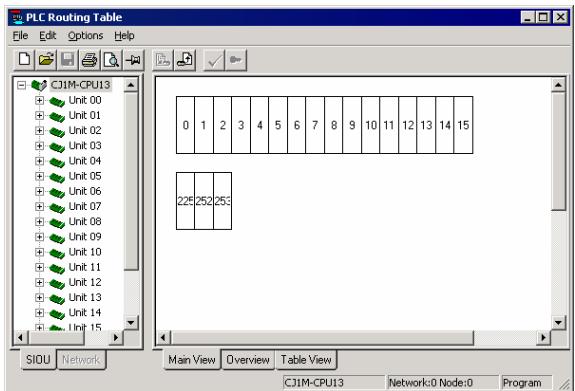Click the main view scroll-down arrow
The height and width of the screenshot is (391, 575).
pyautogui.click(x=558, y=323)
